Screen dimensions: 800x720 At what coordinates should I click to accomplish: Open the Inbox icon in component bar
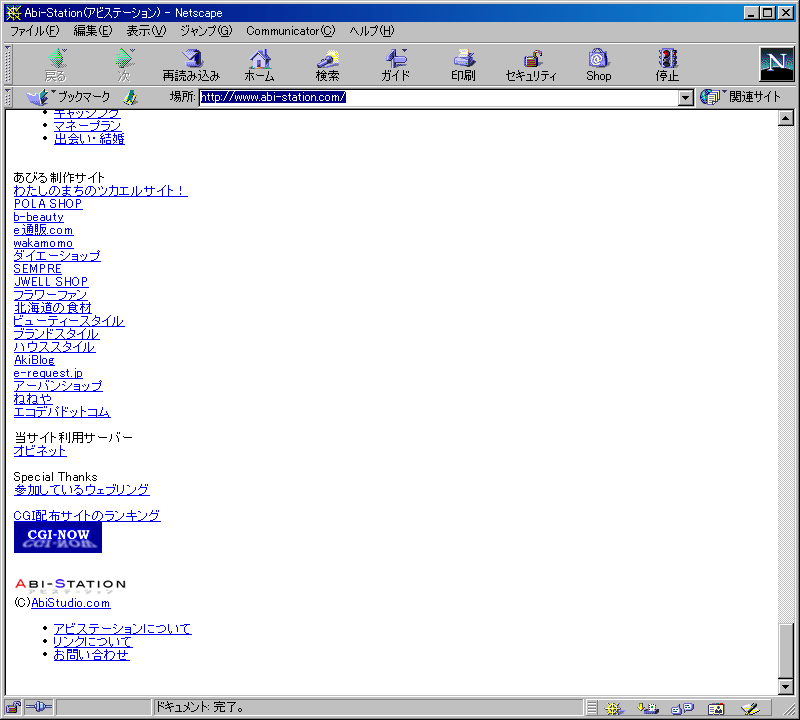(x=647, y=708)
